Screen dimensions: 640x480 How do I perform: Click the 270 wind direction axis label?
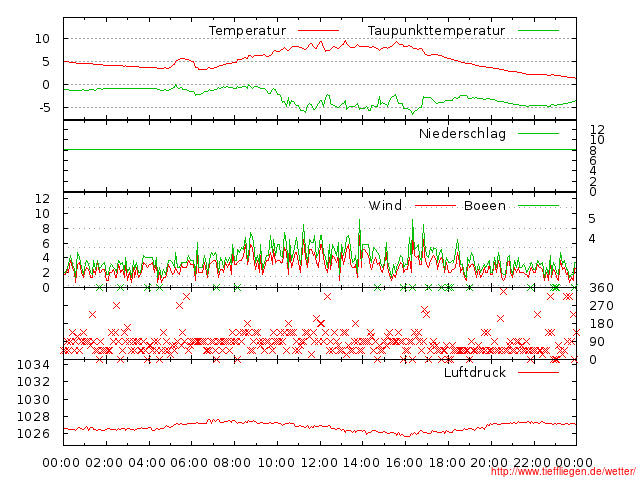(x=601, y=306)
